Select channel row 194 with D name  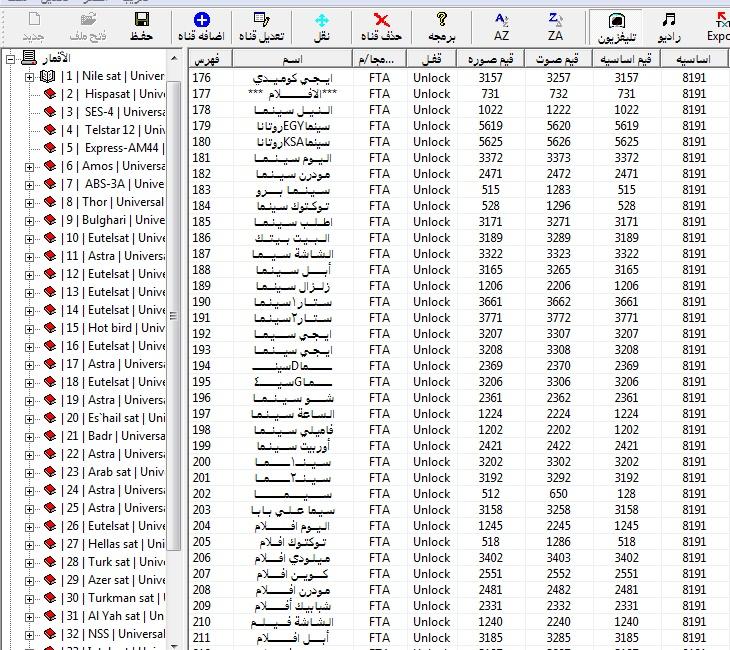pos(459,366)
